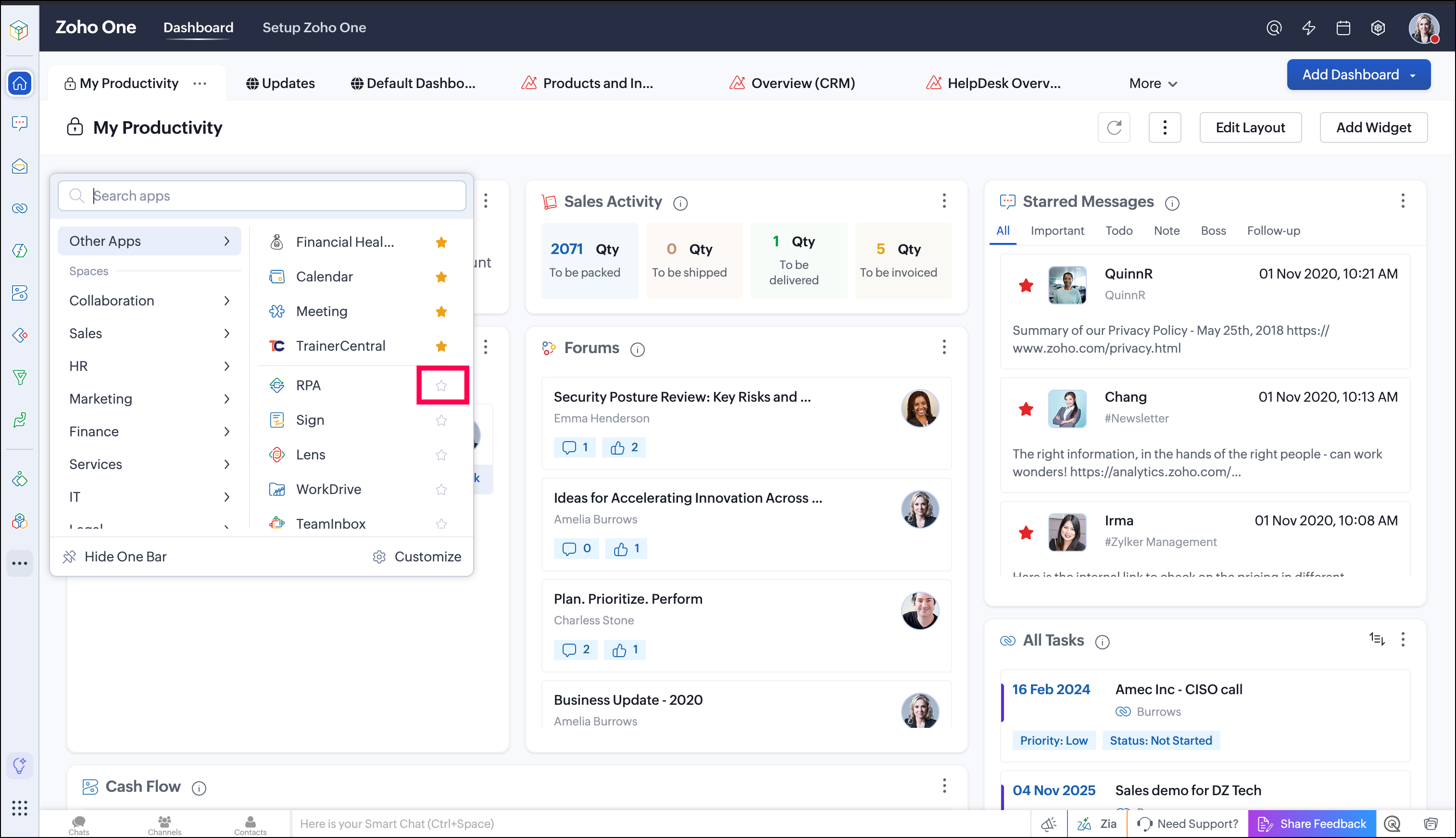Expand the Services space
The image size is (1456, 838).
click(150, 465)
